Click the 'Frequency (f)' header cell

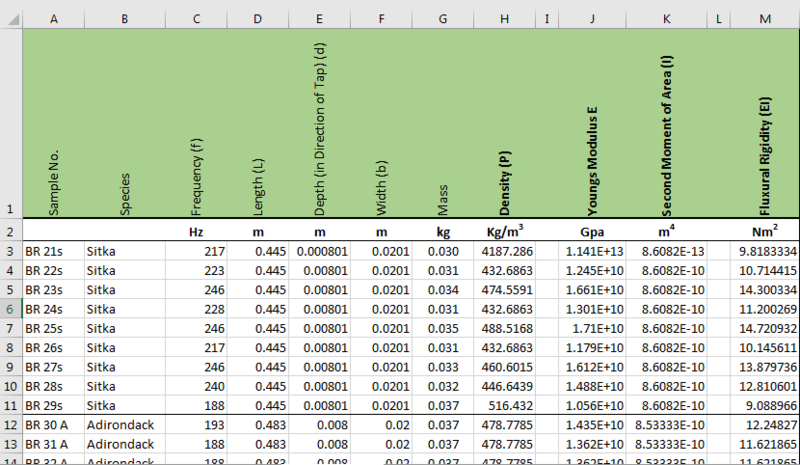[x=196, y=123]
